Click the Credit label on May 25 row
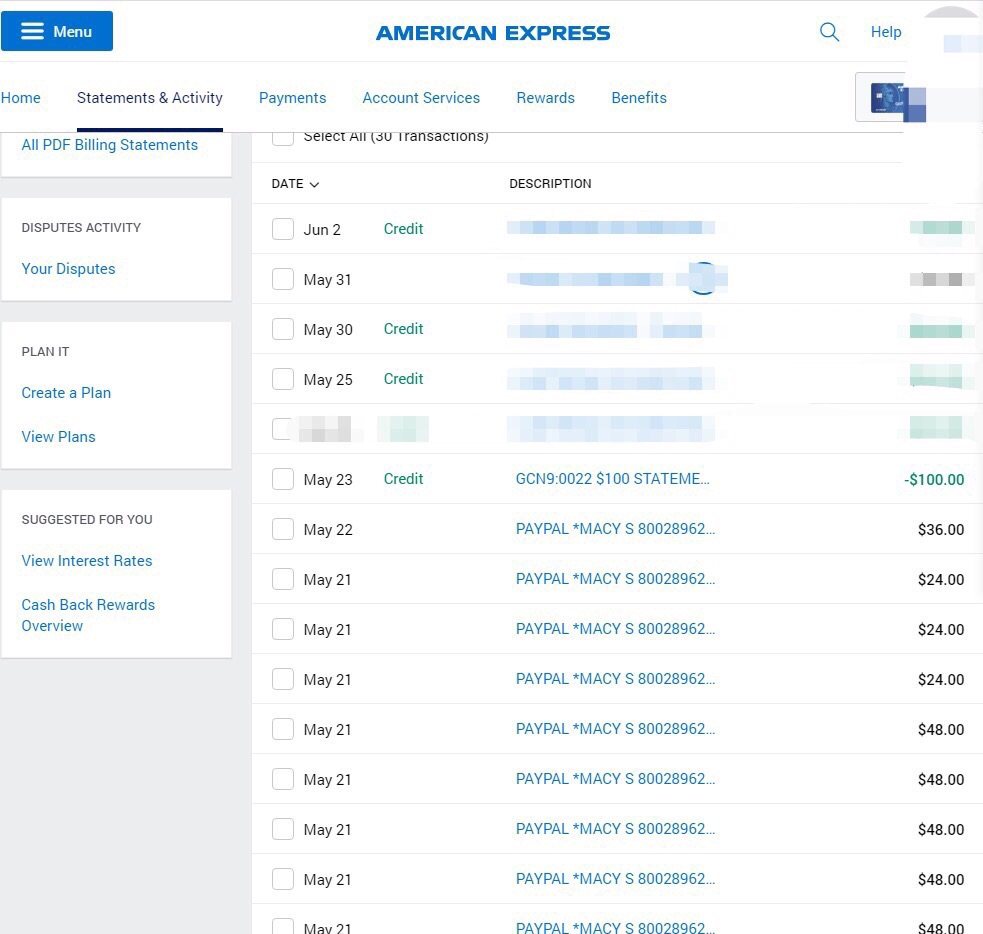This screenshot has height=934, width=983. click(403, 379)
